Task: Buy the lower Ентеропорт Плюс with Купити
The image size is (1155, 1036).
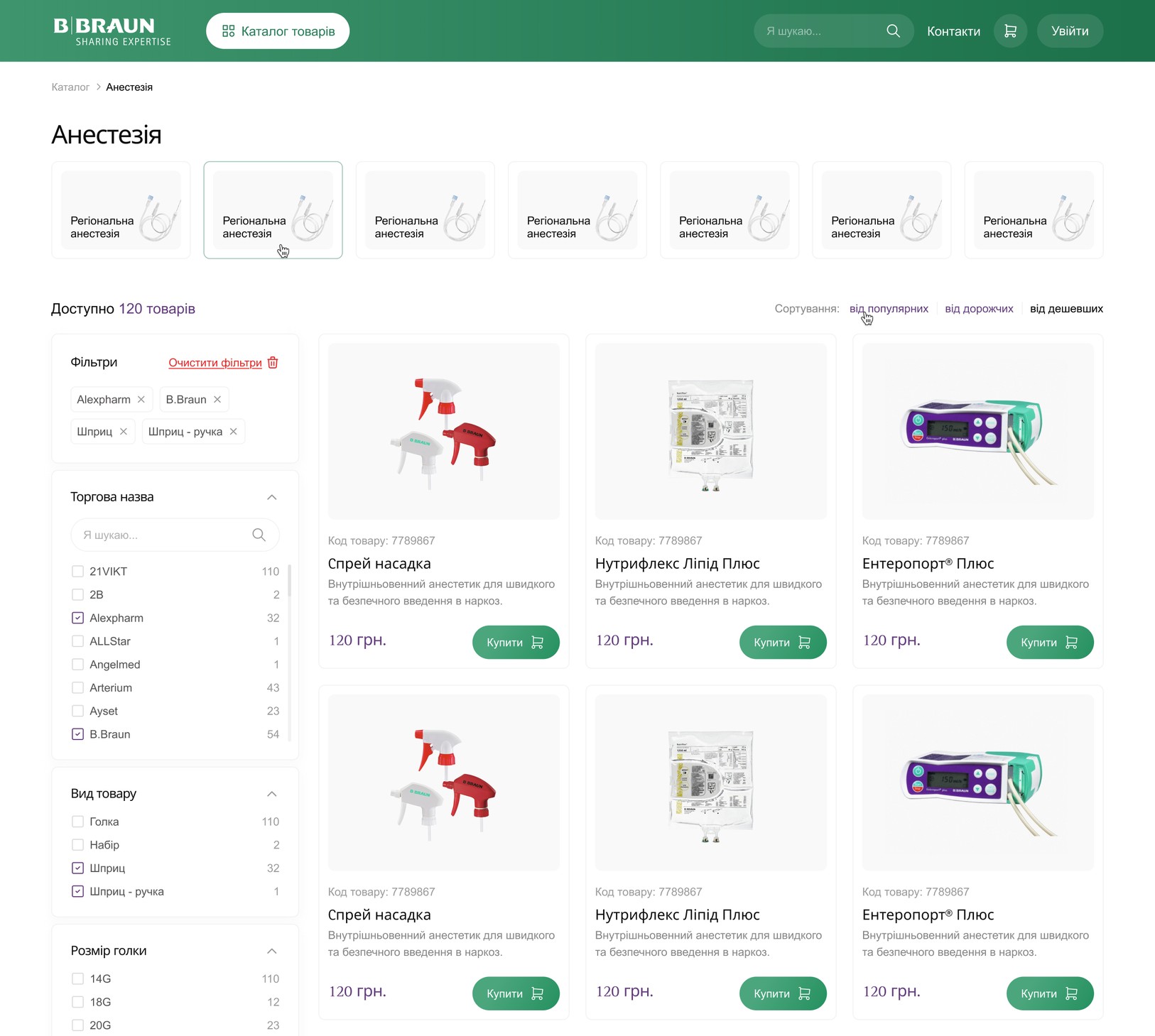Action: (1050, 994)
